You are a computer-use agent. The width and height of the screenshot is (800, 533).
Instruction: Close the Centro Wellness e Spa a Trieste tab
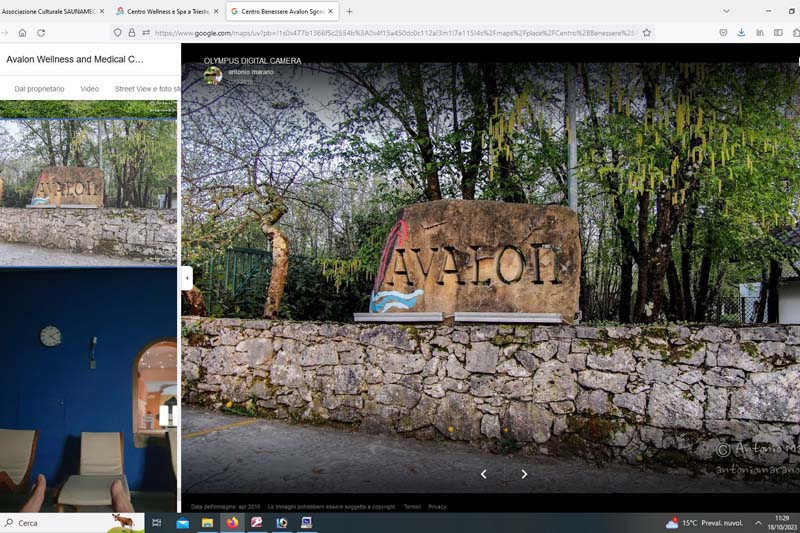point(216,11)
